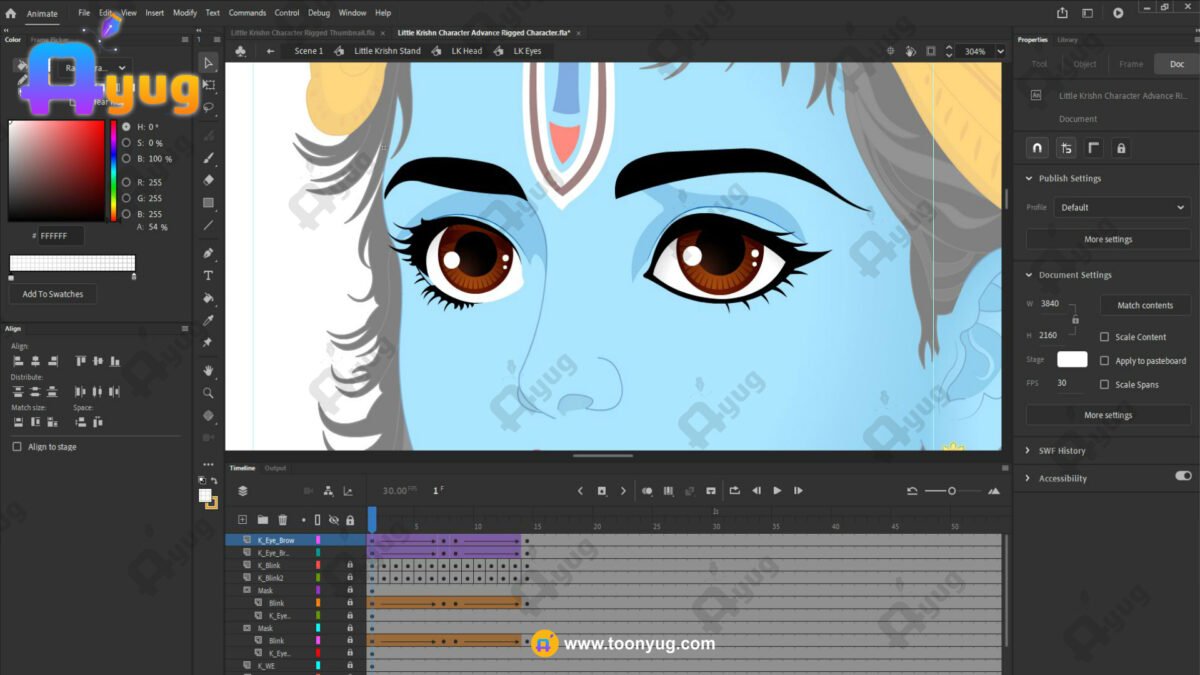The width and height of the screenshot is (1200, 675).
Task: Click the New Folder icon in timeline
Action: click(x=262, y=520)
